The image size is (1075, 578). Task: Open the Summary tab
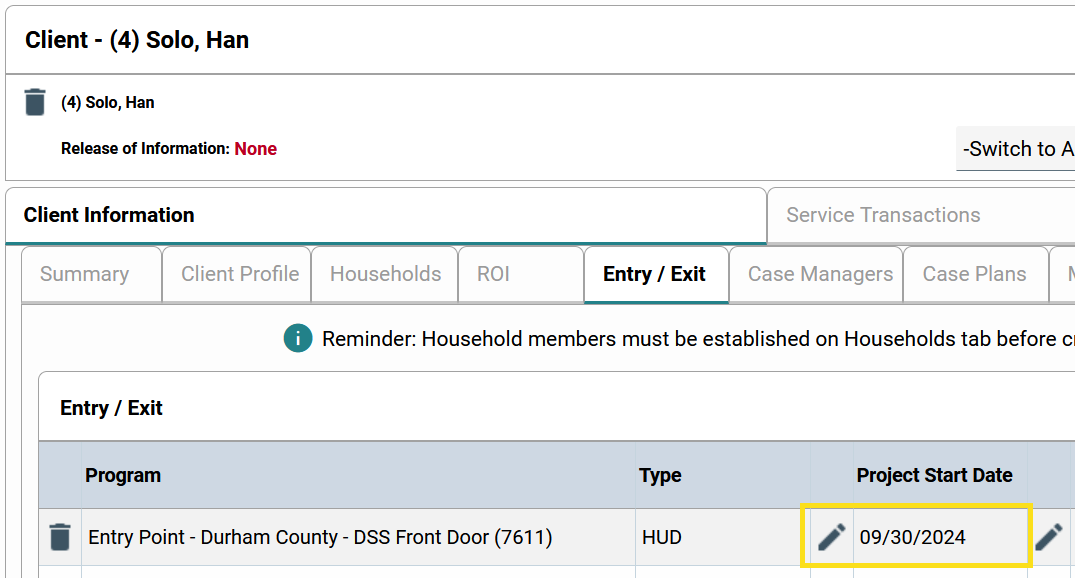(83, 273)
